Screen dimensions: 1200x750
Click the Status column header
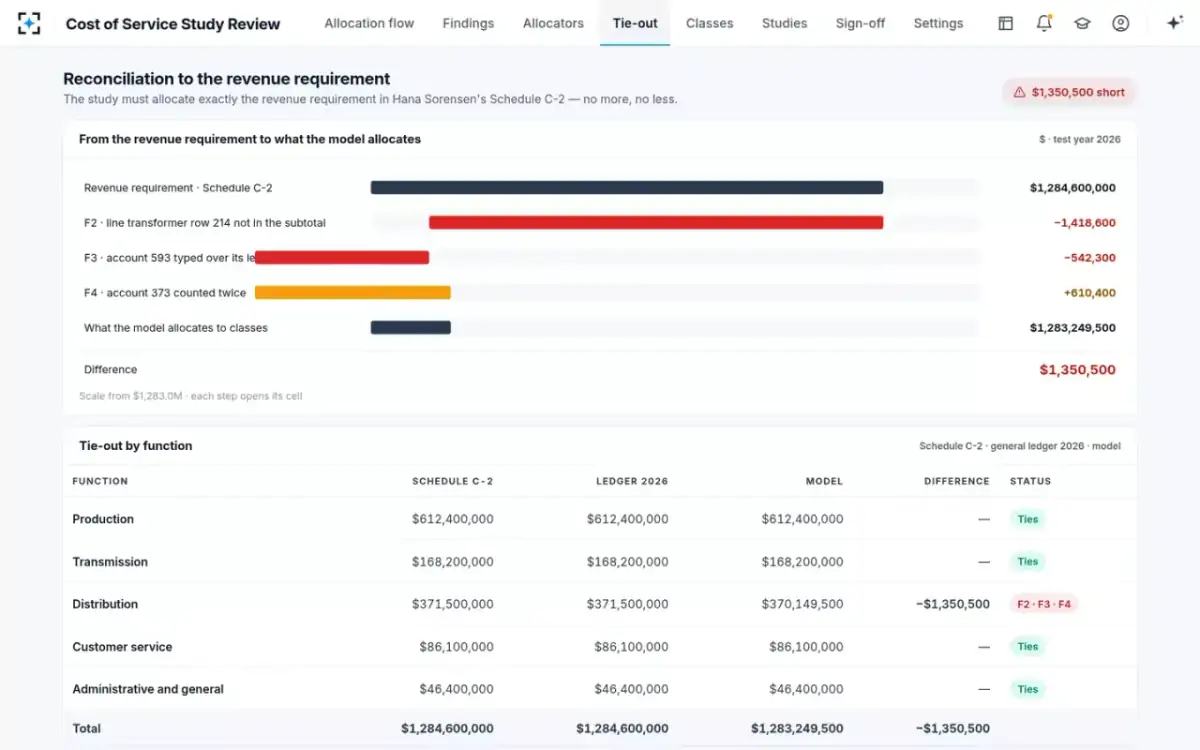pyautogui.click(x=1030, y=481)
